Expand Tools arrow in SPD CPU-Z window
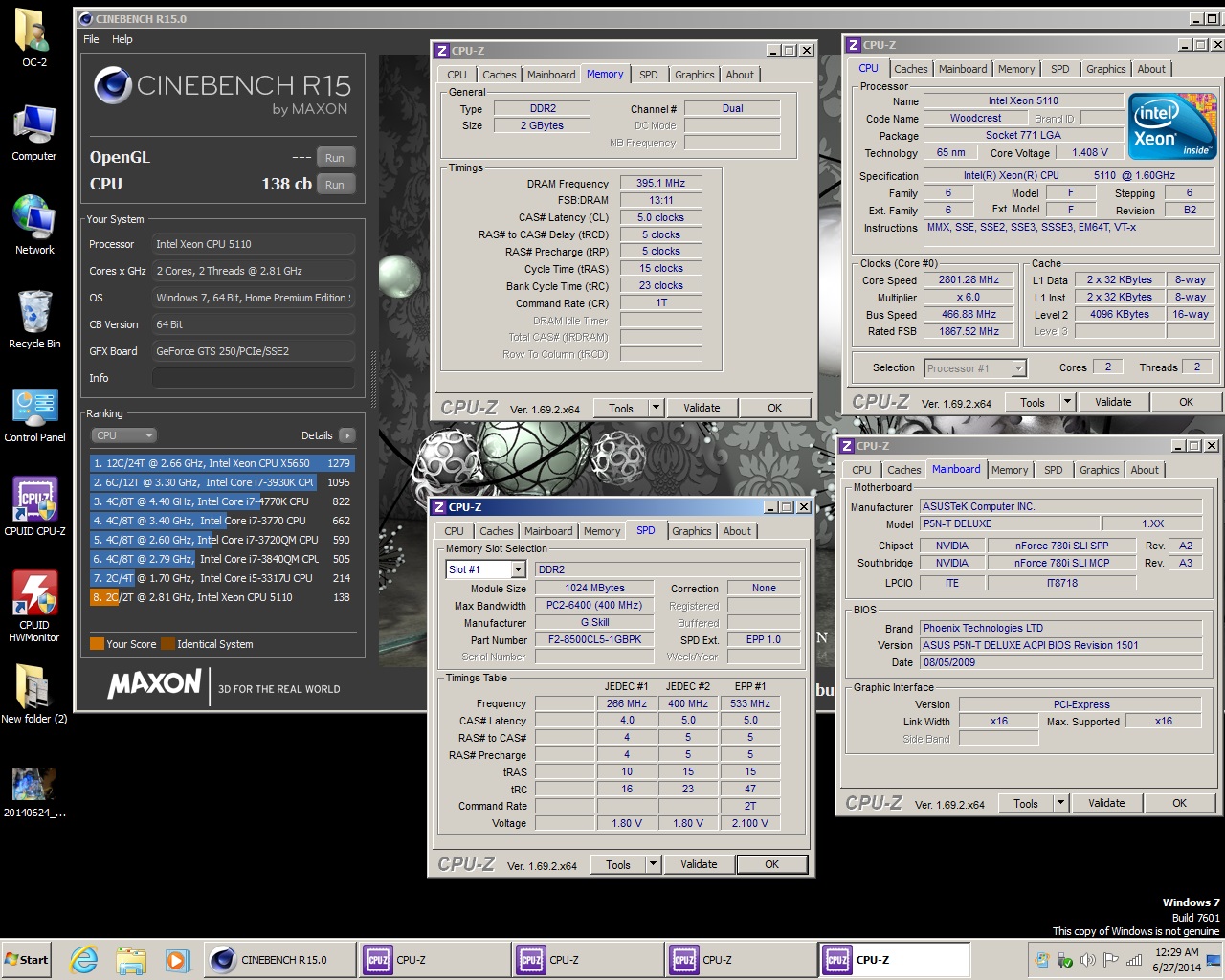The width and height of the screenshot is (1225, 980). coord(653,864)
